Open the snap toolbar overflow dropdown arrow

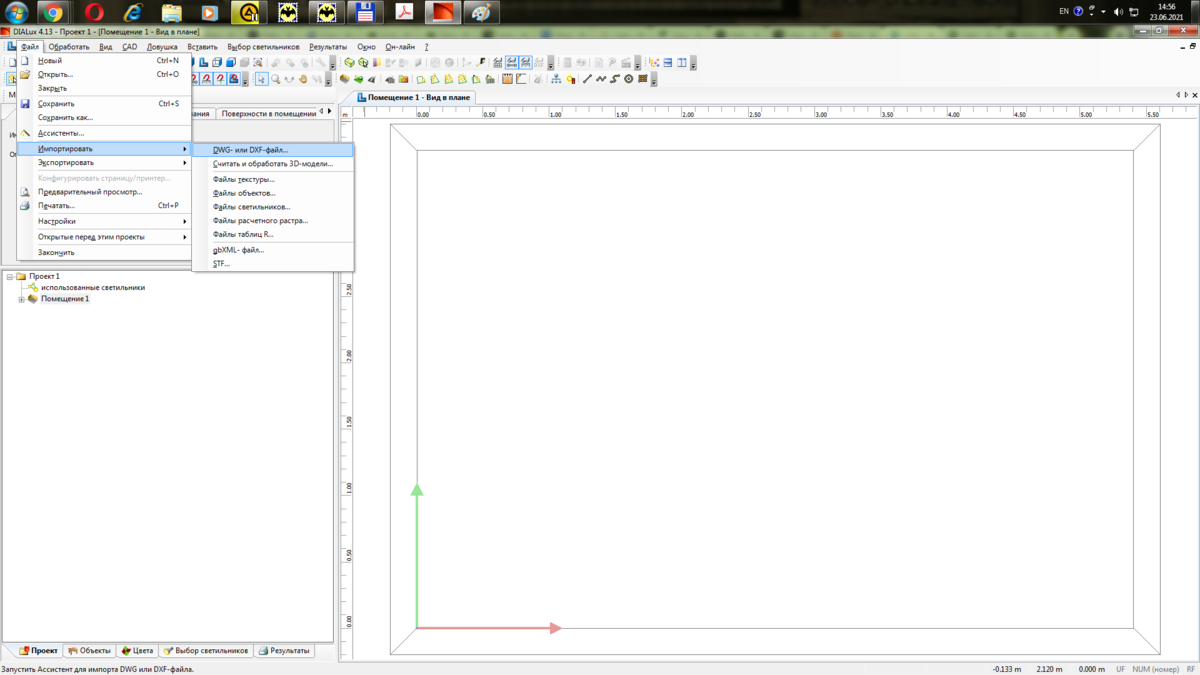click(x=245, y=81)
